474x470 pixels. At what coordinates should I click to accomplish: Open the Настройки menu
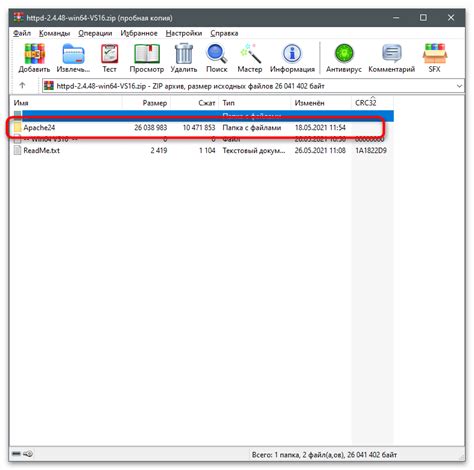point(184,33)
